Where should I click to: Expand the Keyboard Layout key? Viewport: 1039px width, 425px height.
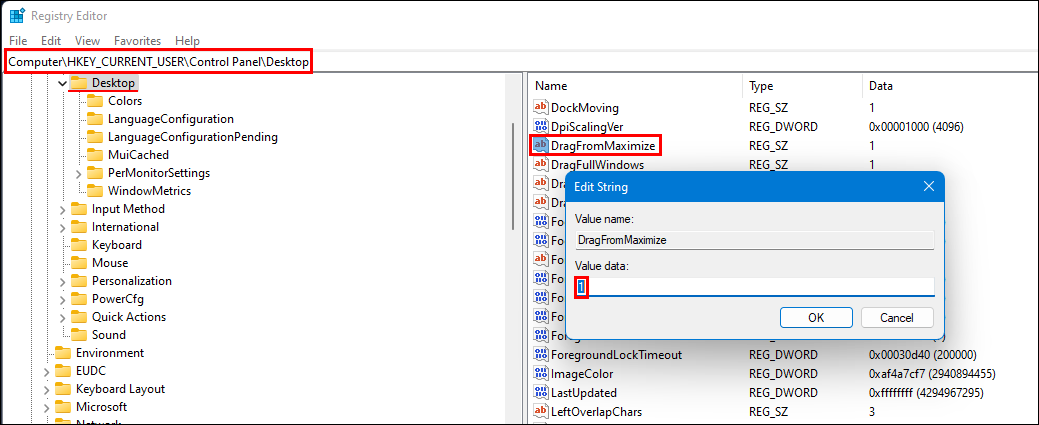click(46, 389)
